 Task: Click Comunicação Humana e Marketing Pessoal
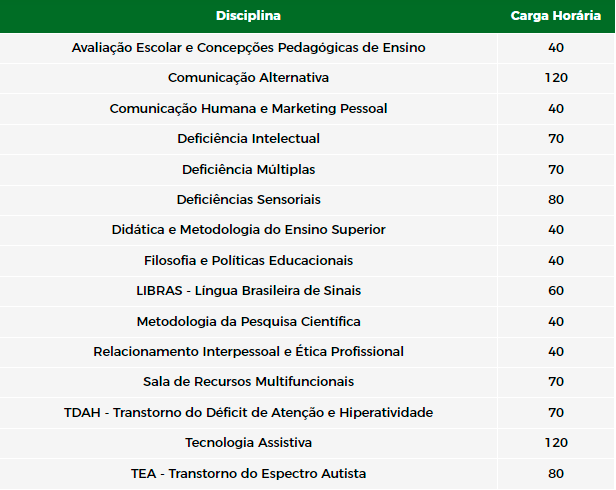(x=248, y=108)
